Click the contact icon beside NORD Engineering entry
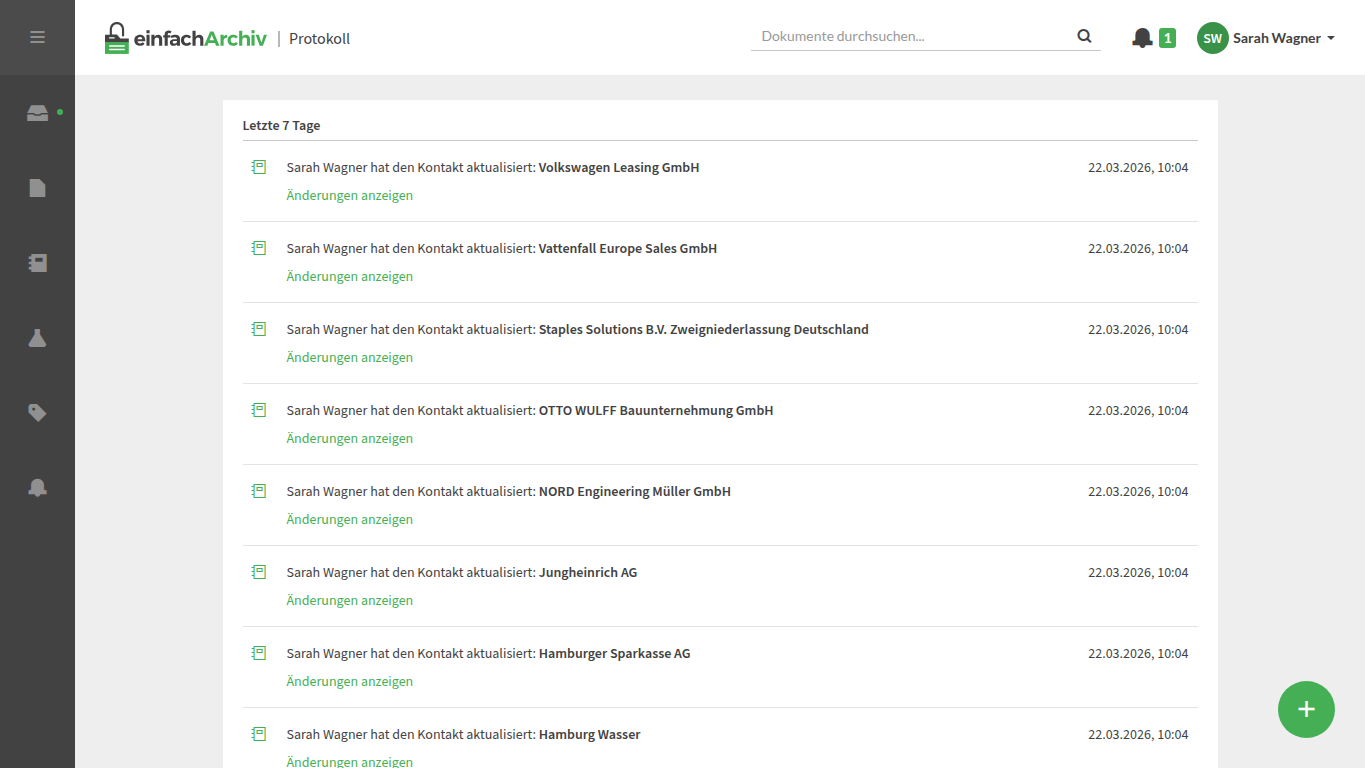This screenshot has width=1365, height=768. [259, 491]
